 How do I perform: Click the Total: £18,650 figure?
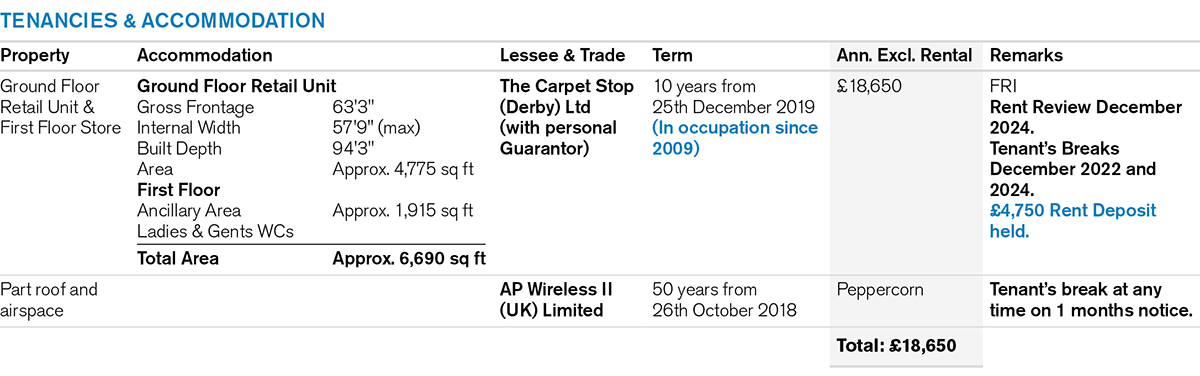click(x=896, y=346)
